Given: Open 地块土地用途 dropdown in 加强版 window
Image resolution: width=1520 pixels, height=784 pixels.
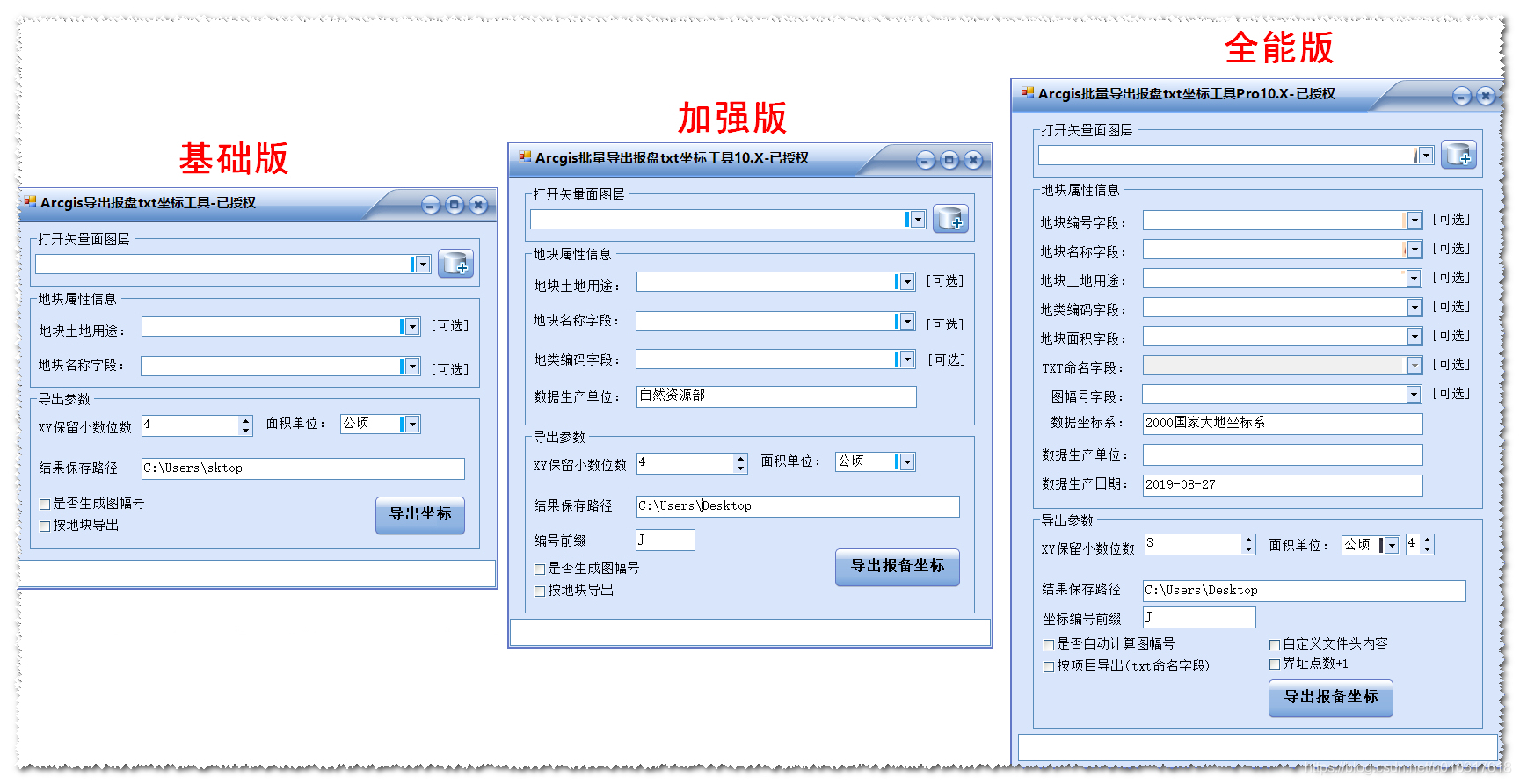Looking at the screenshot, I should (x=907, y=282).
